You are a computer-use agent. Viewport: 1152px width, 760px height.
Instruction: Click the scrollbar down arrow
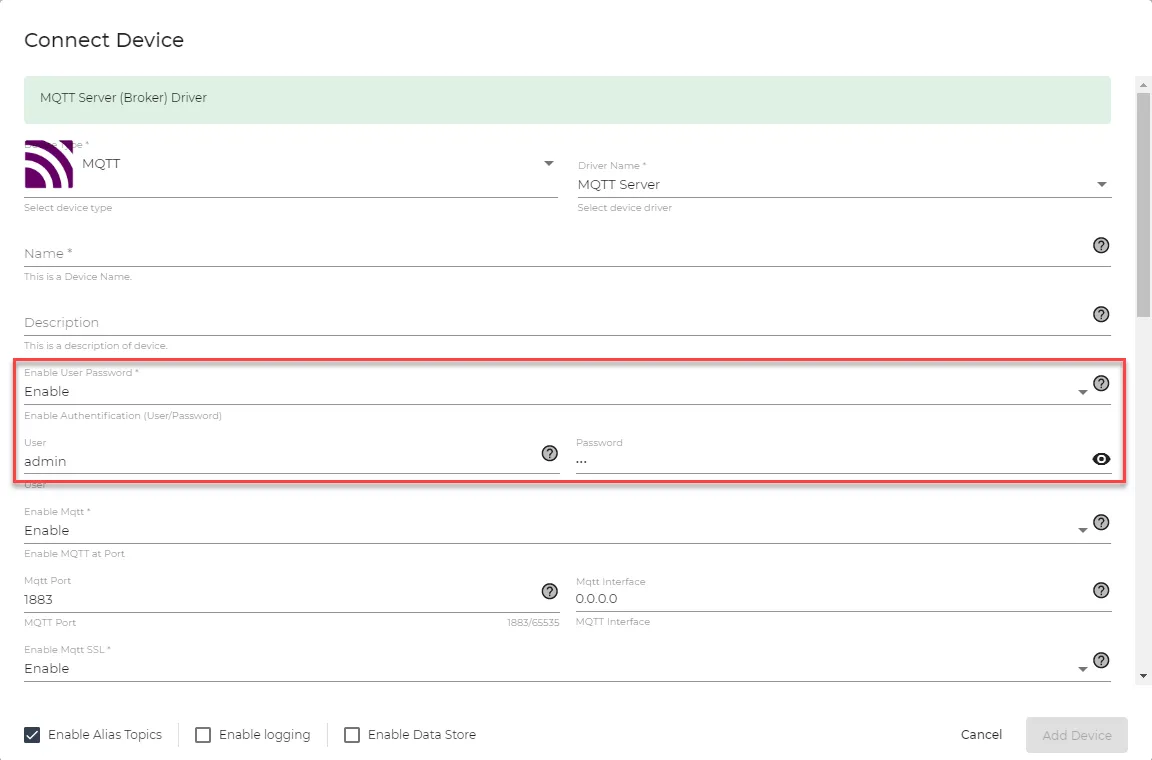[x=1143, y=676]
